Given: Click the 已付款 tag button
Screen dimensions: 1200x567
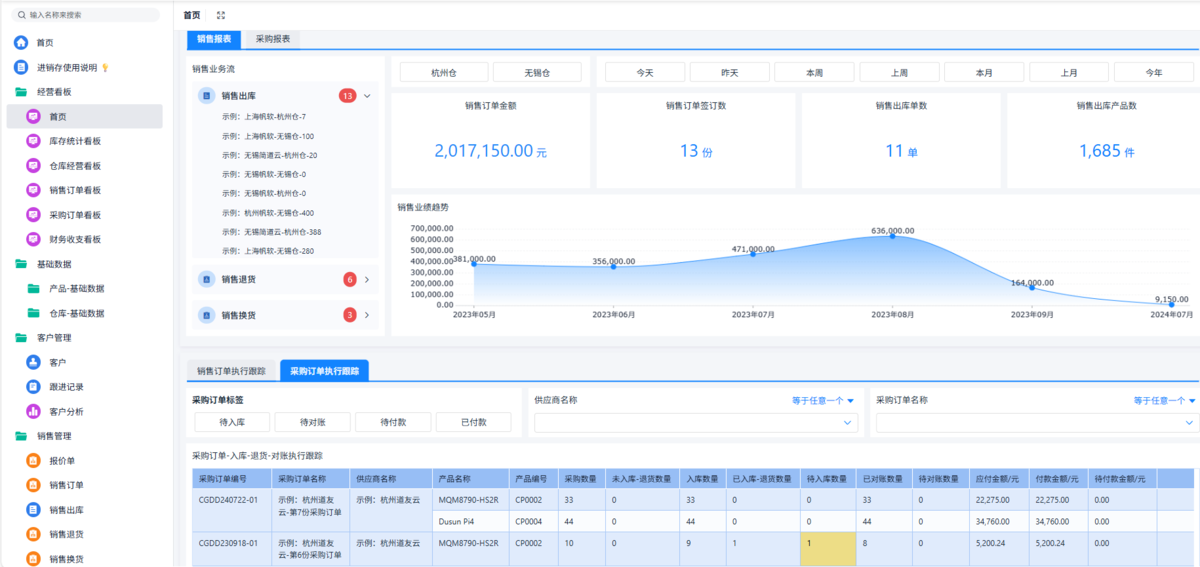Looking at the screenshot, I should (x=473, y=422).
